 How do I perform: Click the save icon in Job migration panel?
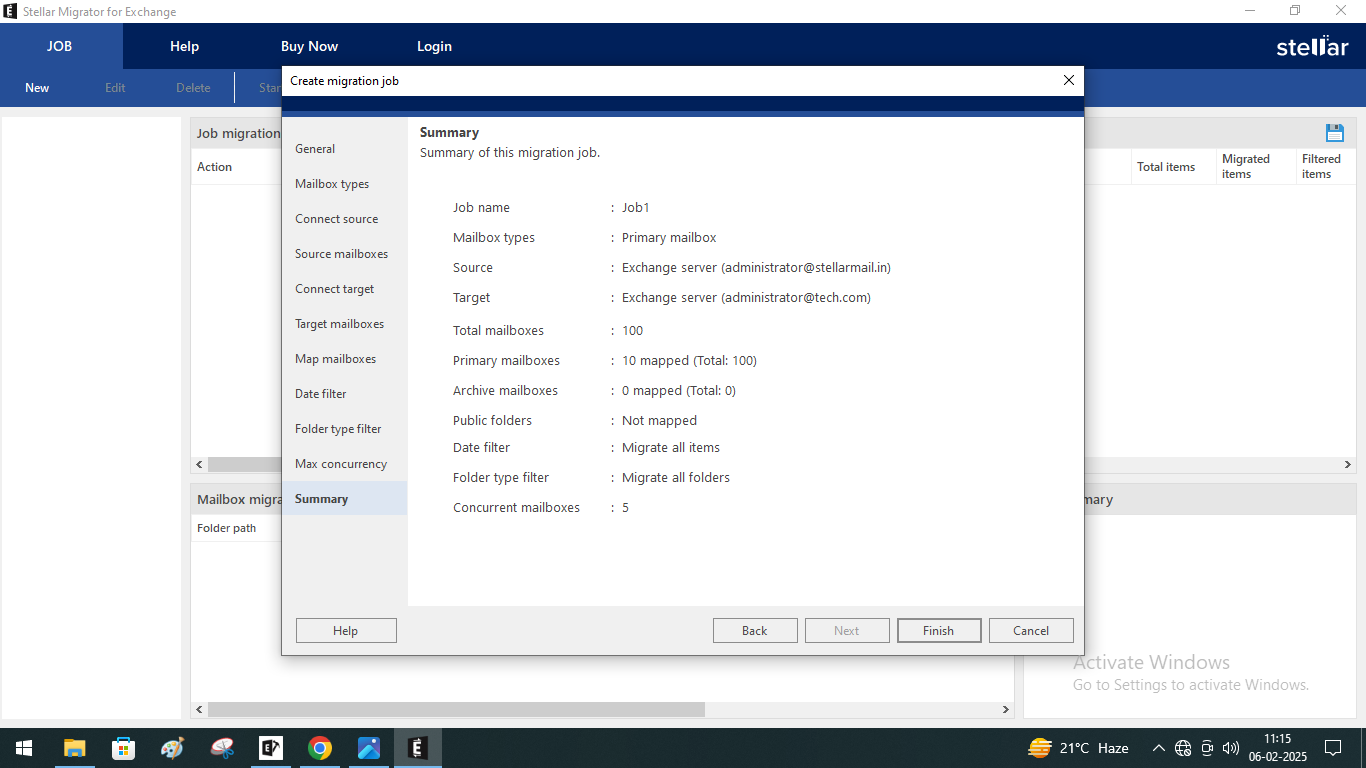point(1334,133)
